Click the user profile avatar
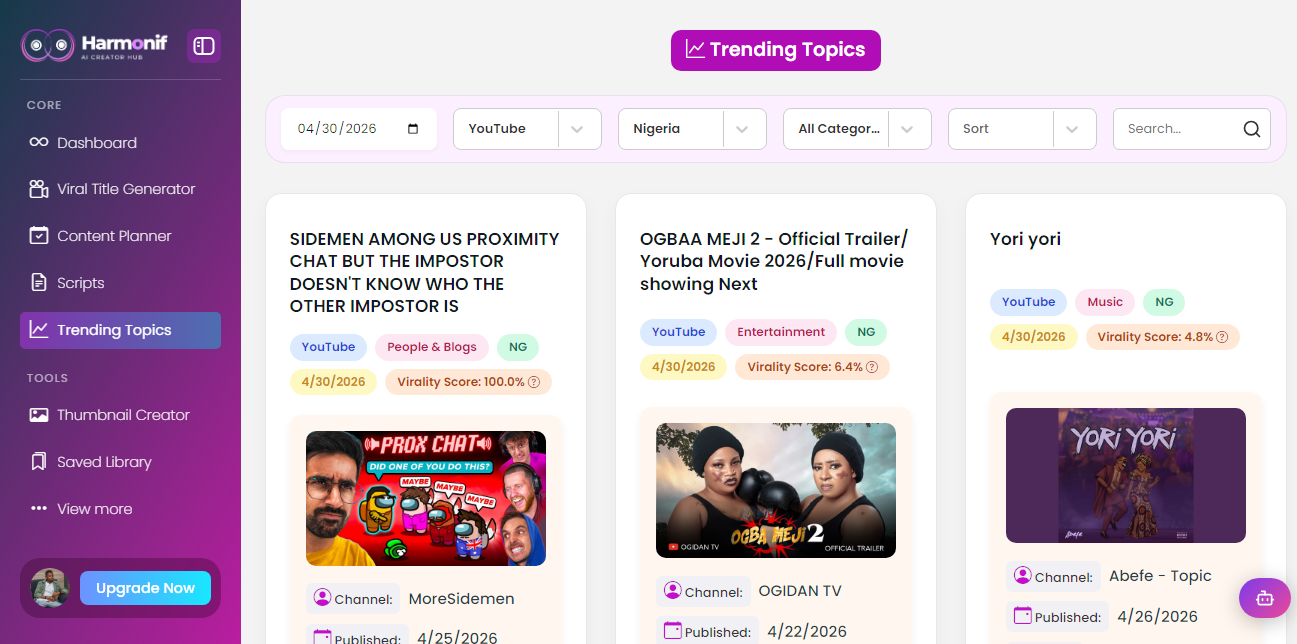 tap(49, 588)
